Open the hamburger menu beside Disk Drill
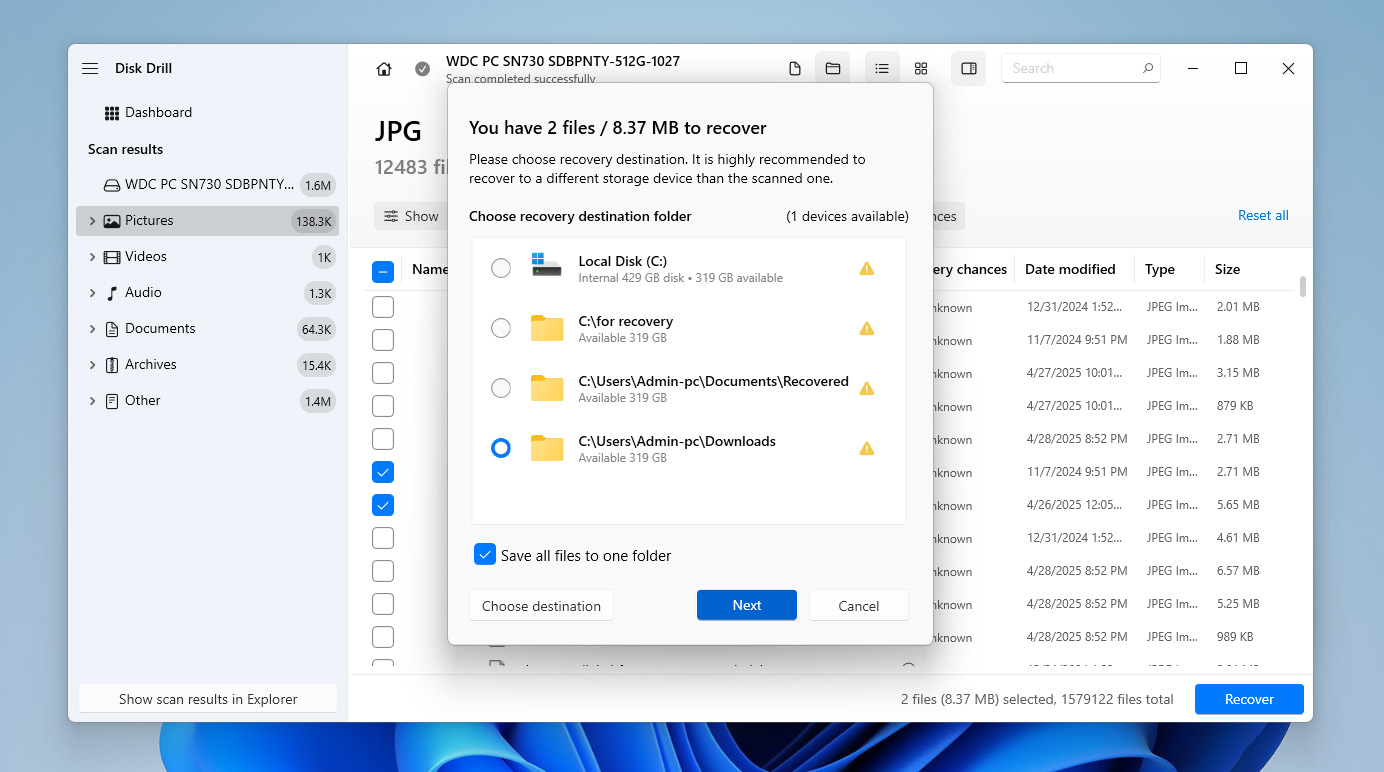 point(90,68)
